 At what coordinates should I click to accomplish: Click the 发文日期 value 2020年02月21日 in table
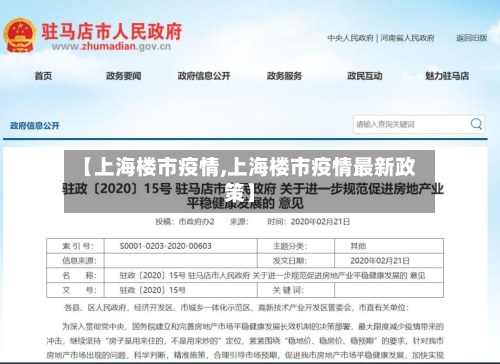tap(380, 261)
